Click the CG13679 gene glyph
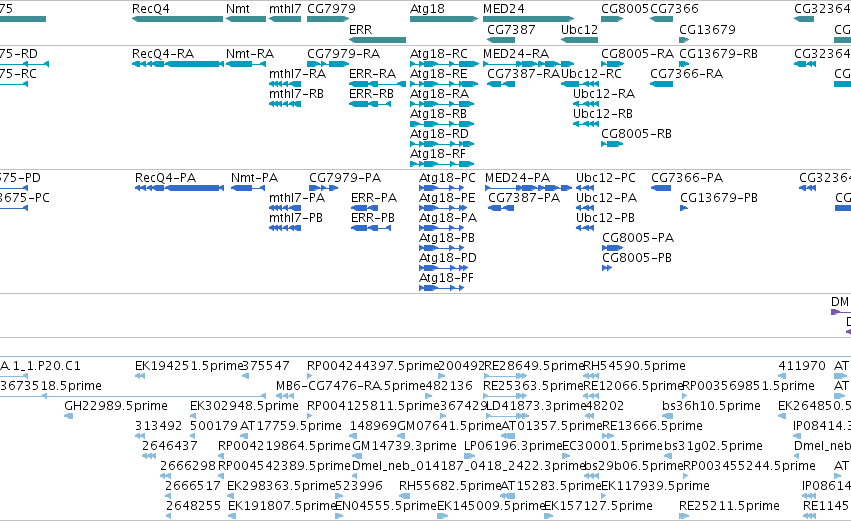851x521 pixels. (684, 40)
